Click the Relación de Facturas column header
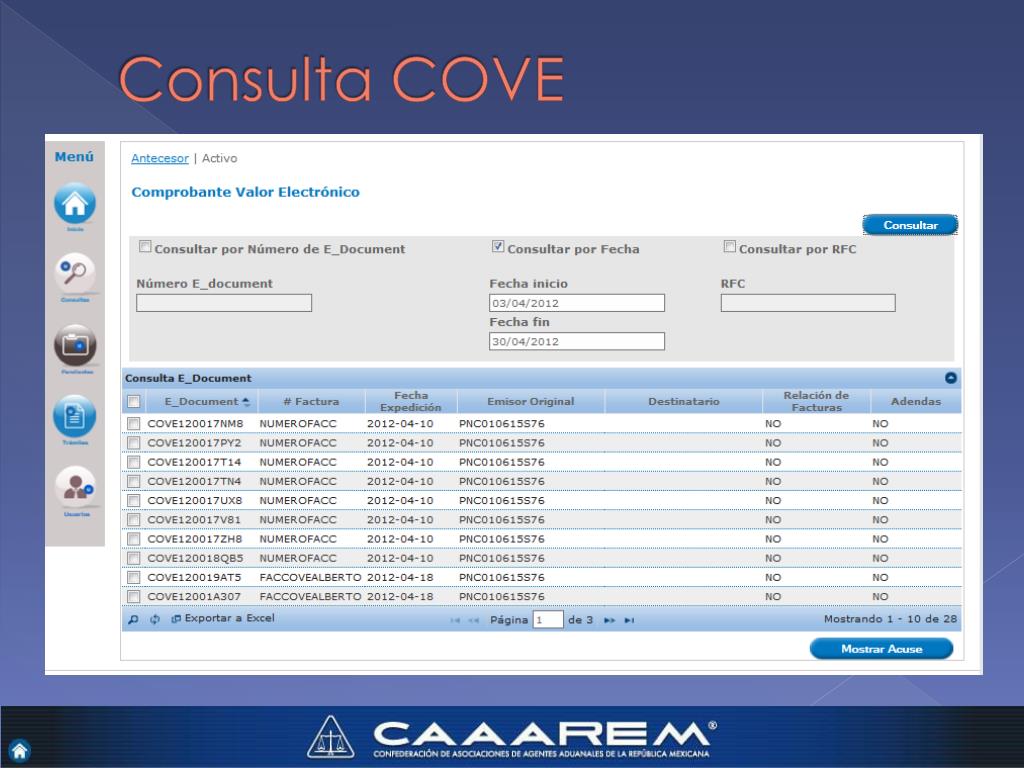The height and width of the screenshot is (768, 1024). (816, 402)
